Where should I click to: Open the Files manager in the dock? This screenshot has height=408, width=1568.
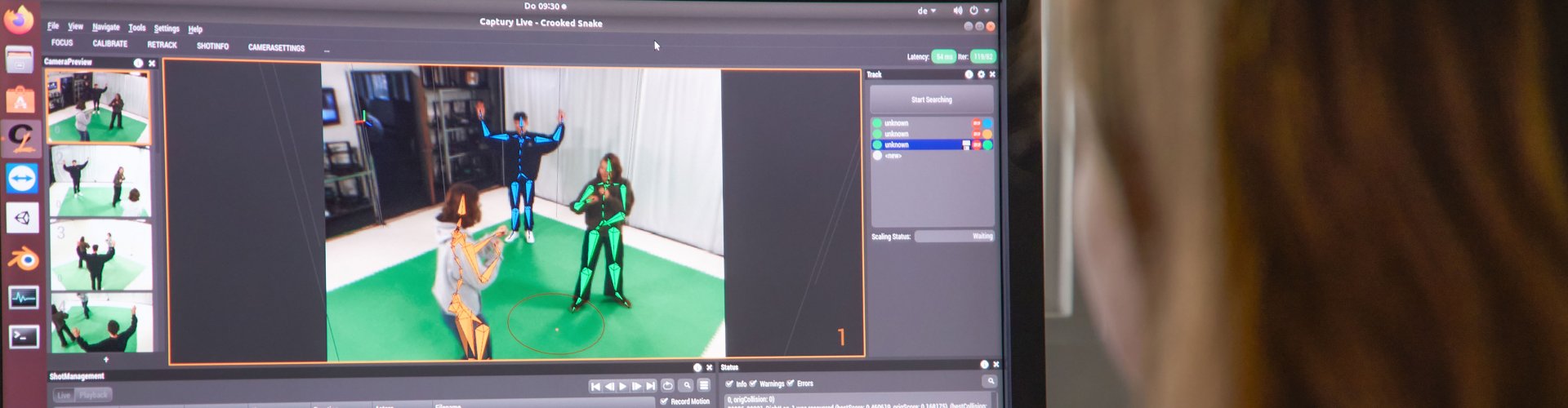(x=20, y=60)
